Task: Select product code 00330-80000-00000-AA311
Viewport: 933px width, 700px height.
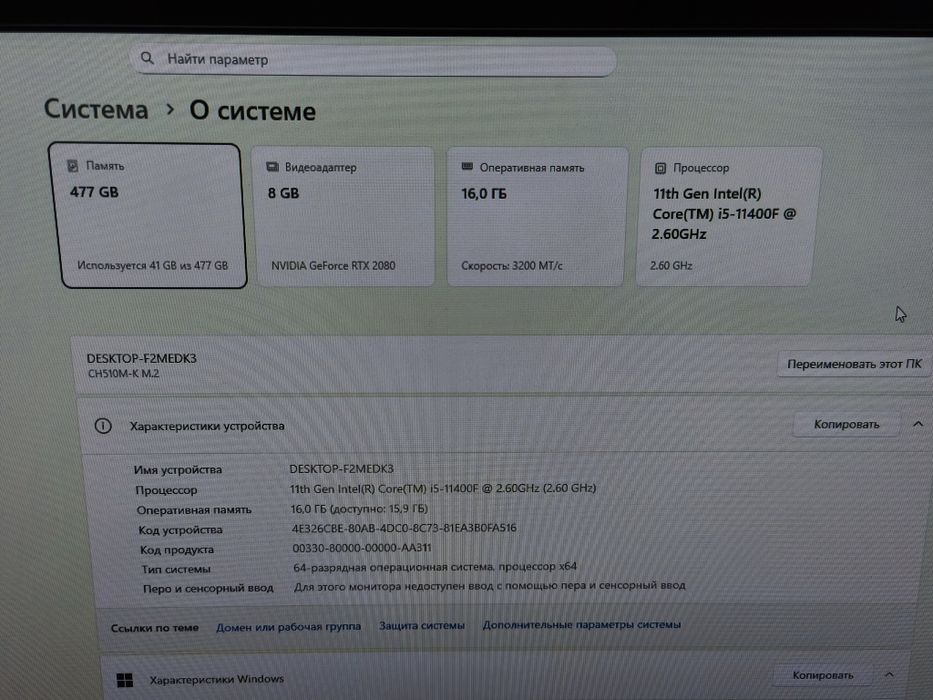Action: 362,548
